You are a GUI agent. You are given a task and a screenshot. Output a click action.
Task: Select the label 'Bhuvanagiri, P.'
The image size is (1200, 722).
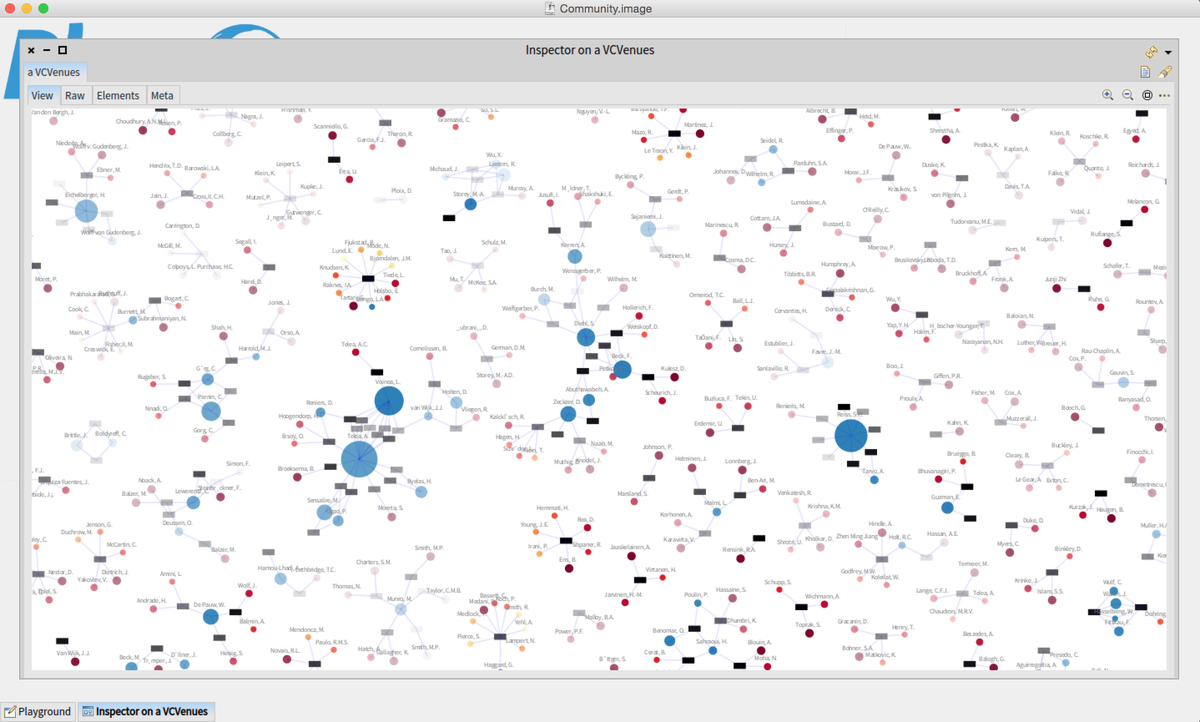(938, 471)
